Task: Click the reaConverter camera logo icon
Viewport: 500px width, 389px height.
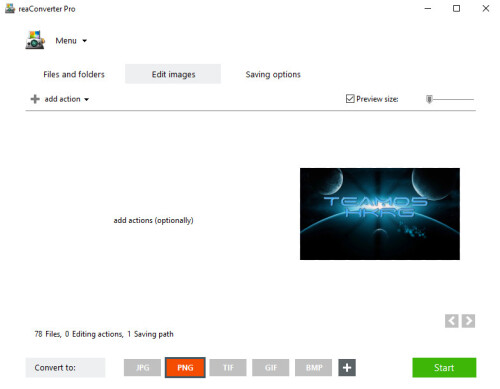Action: (x=35, y=40)
